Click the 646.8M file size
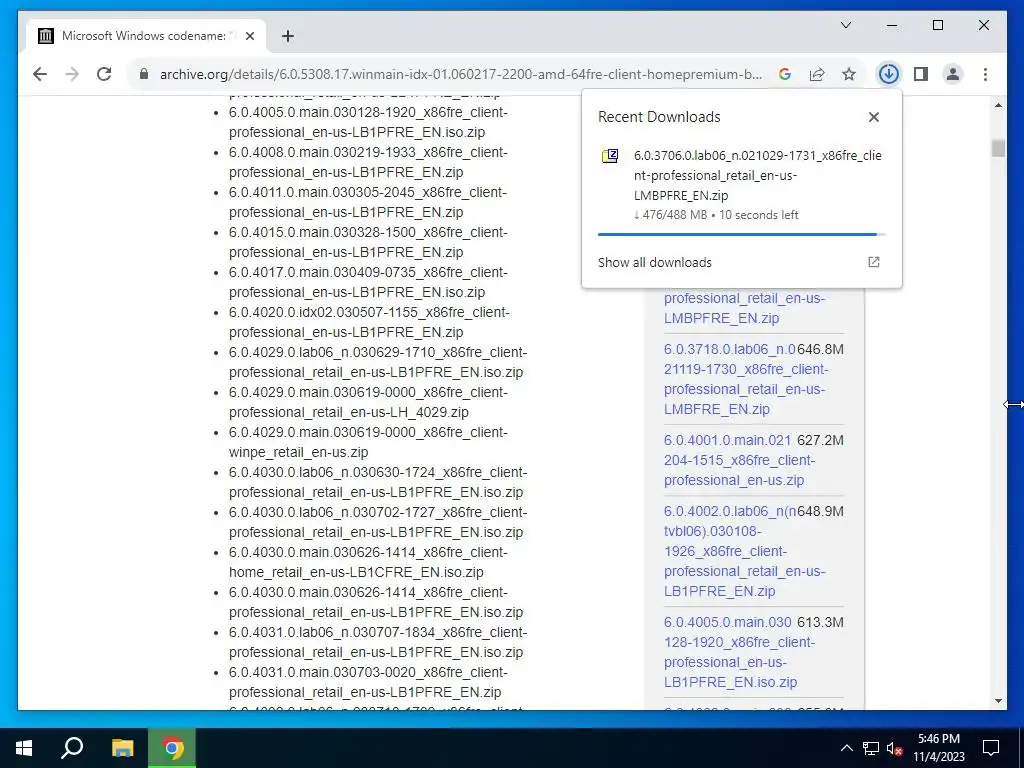 820,349
